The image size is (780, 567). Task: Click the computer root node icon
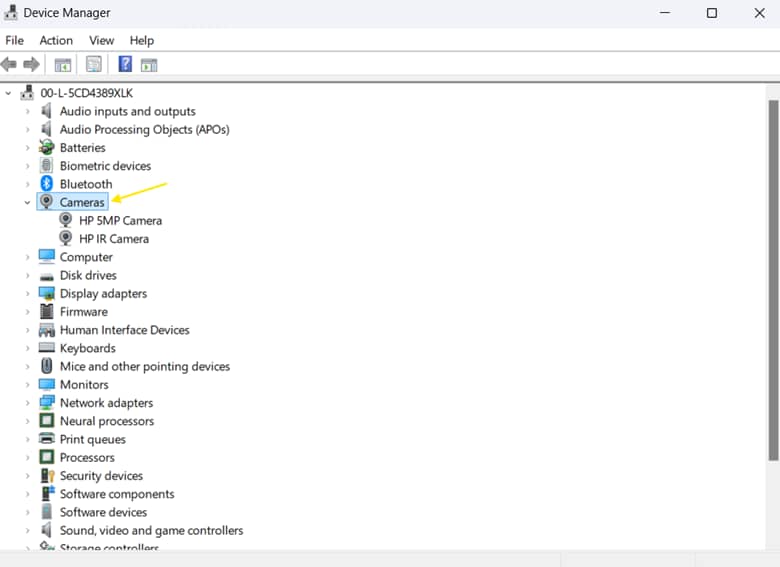(27, 93)
